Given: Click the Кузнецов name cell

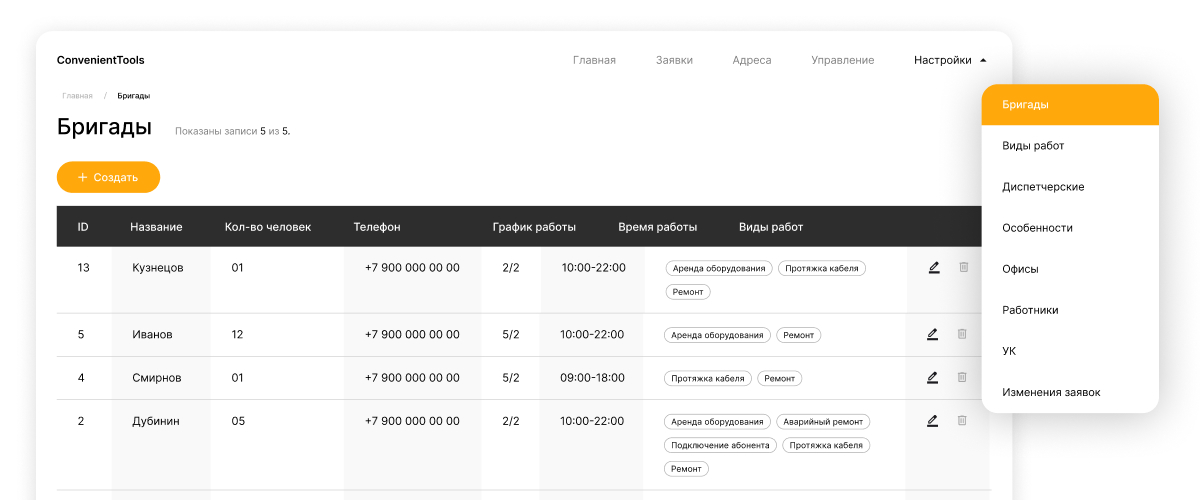Looking at the screenshot, I should (158, 268).
